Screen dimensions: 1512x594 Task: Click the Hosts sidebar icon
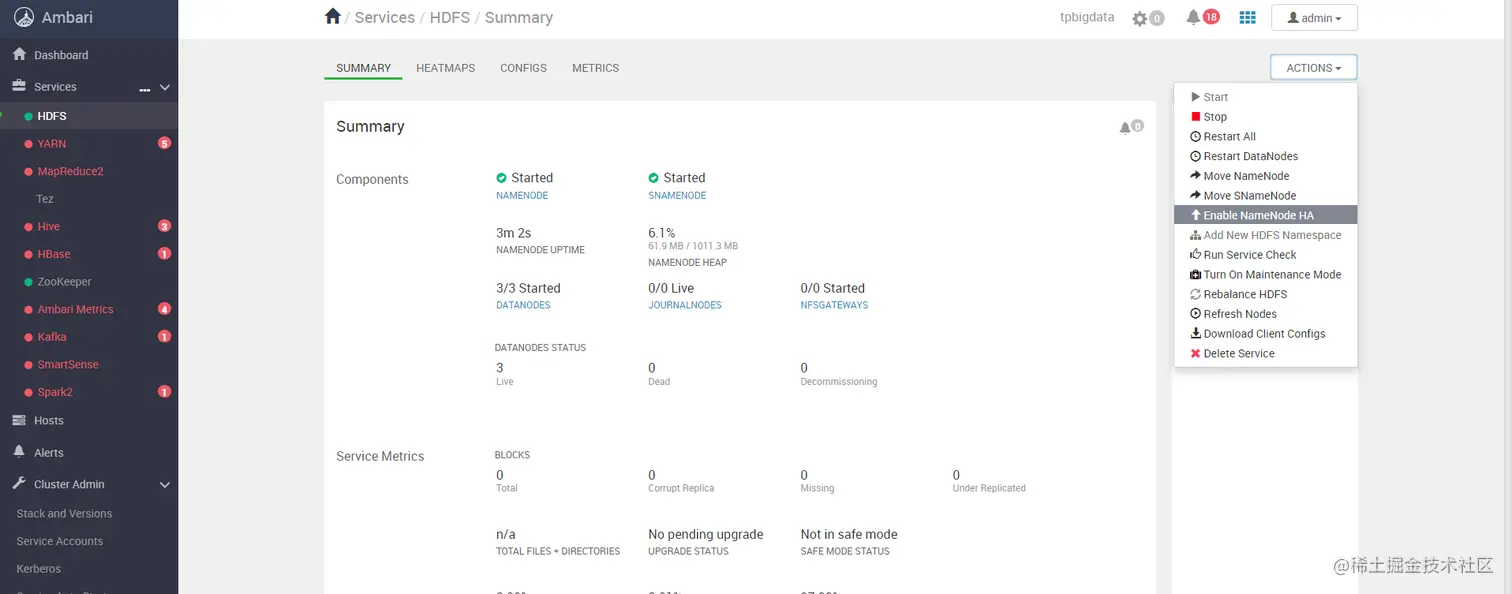pos(19,420)
